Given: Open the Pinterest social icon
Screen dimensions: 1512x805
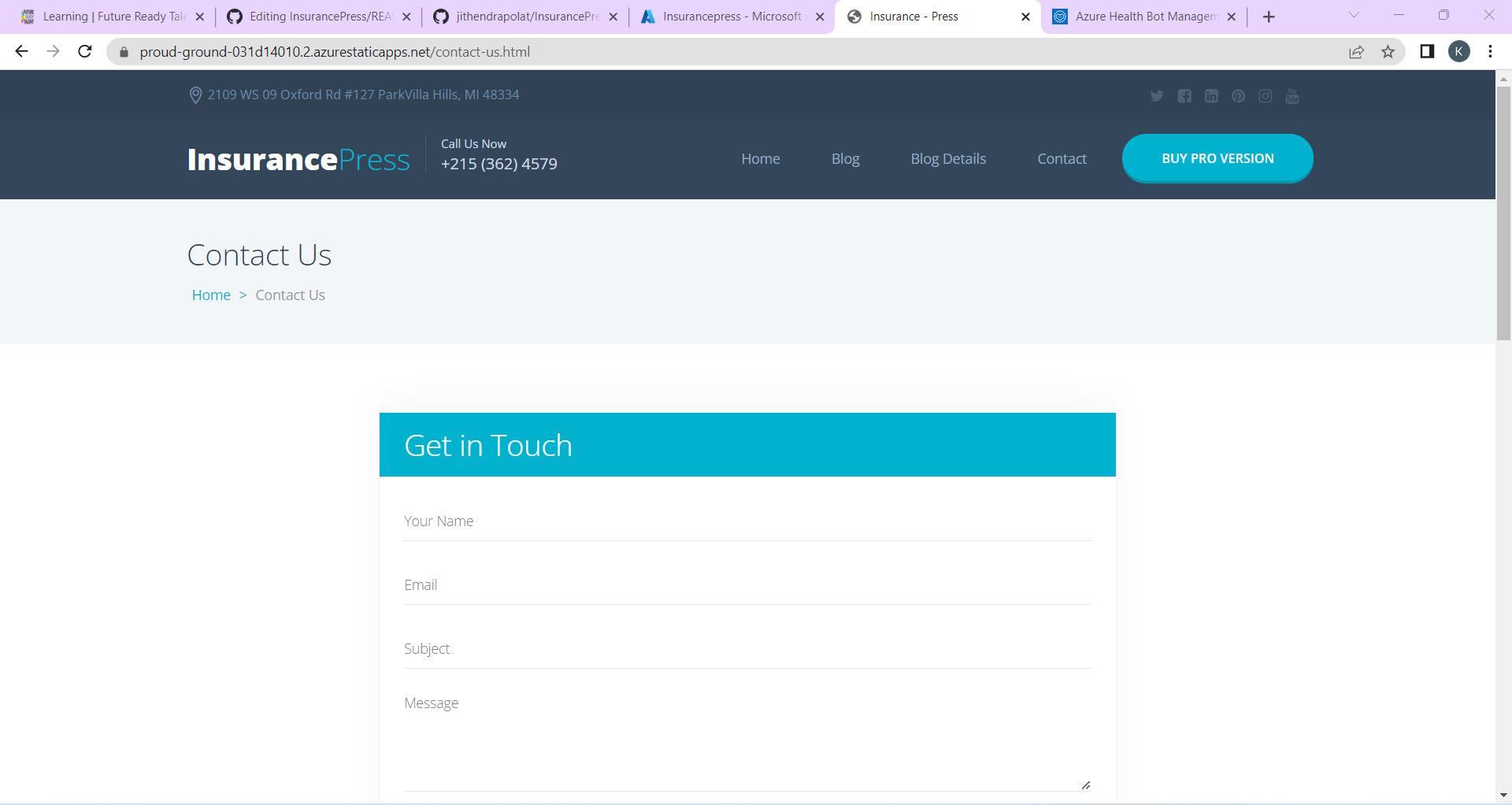Looking at the screenshot, I should coord(1239,96).
